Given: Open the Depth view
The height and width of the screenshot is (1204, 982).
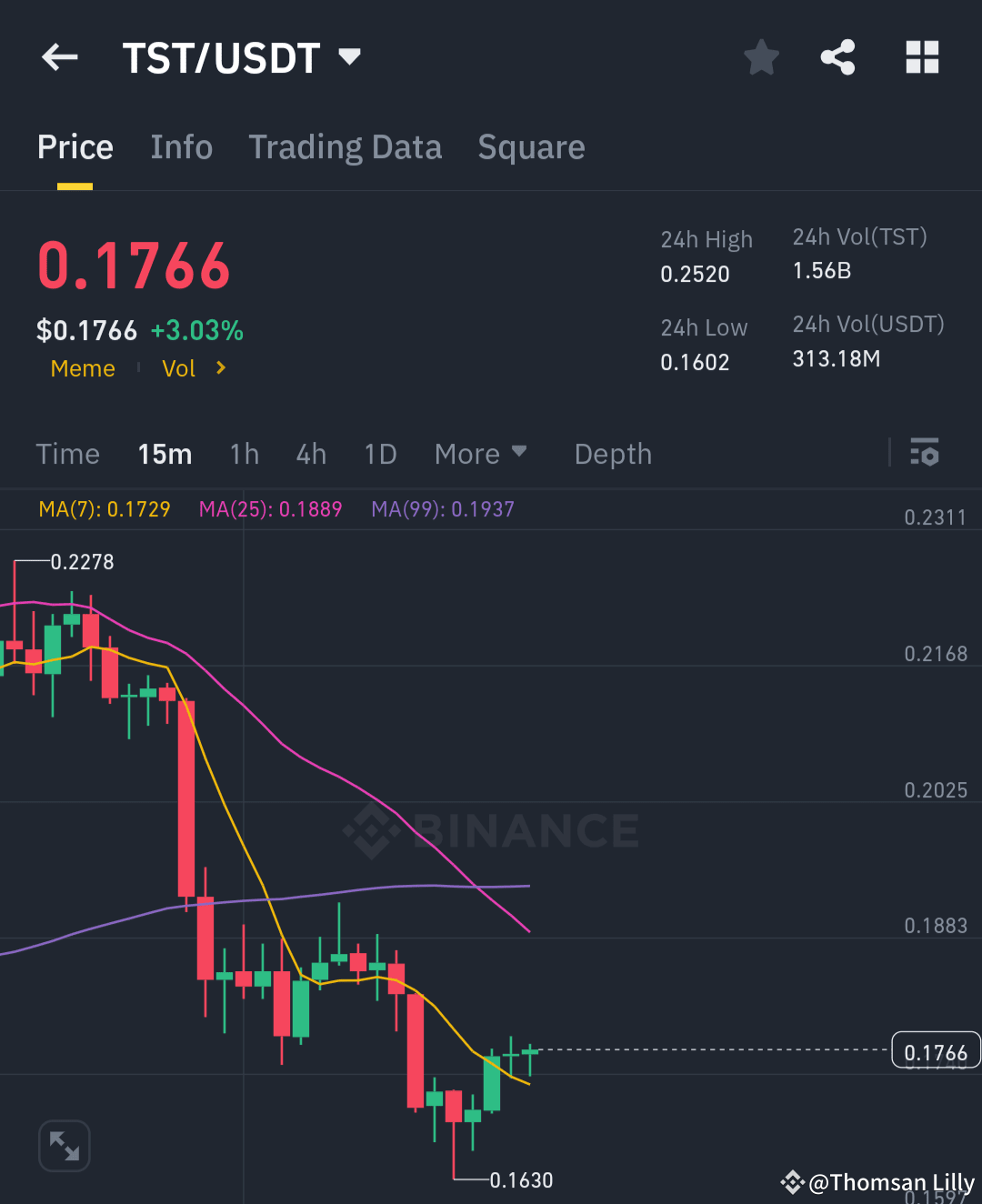Looking at the screenshot, I should 613,454.
